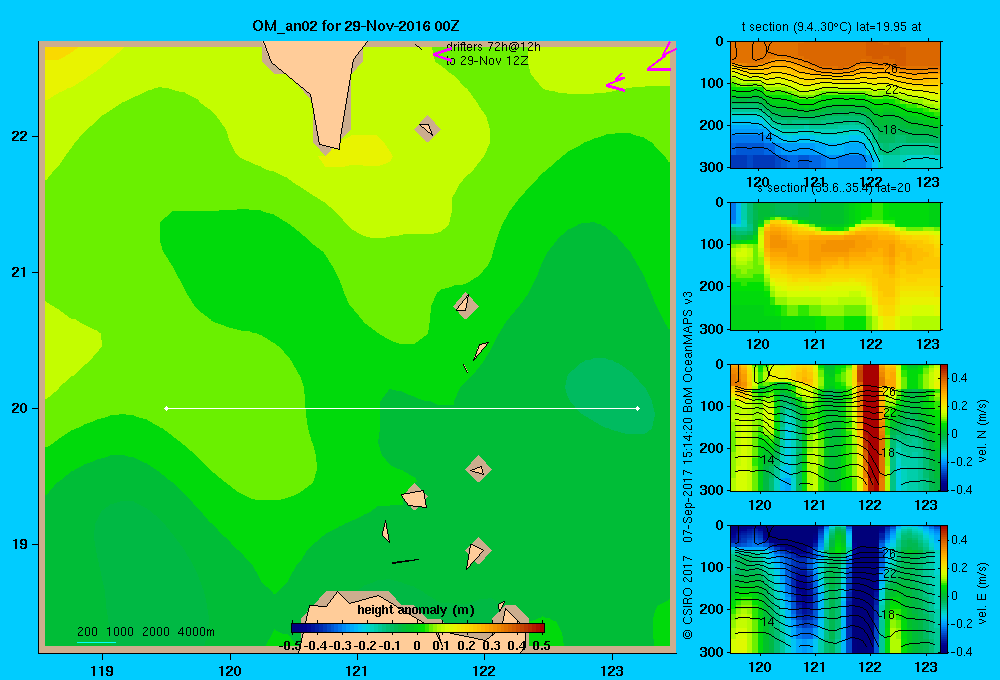Click the '200 1000 2000 4000m' bathymetry legend
This screenshot has width=1000, height=680.
pyautogui.click(x=146, y=632)
